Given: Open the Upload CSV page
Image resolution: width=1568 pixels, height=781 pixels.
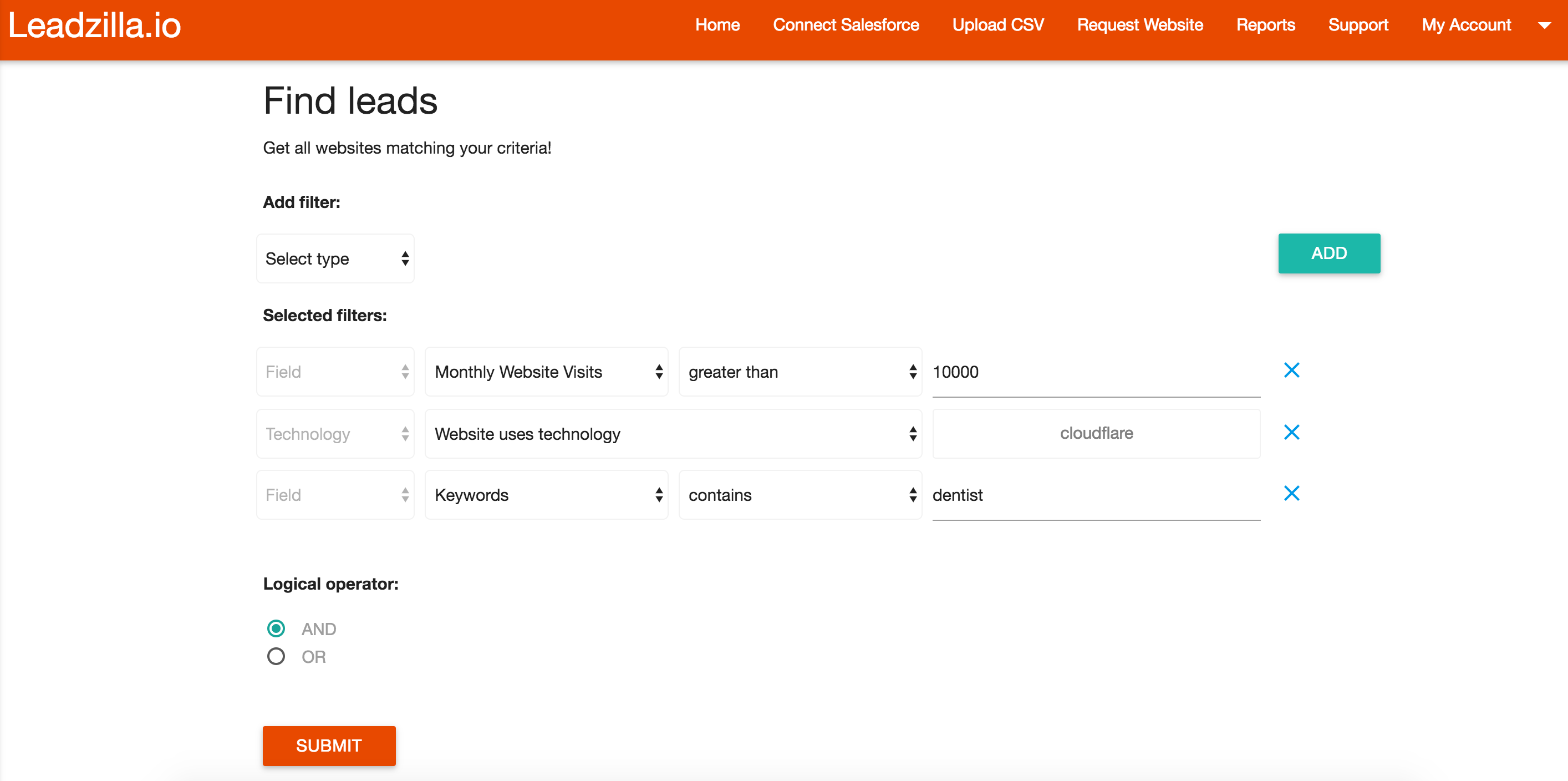Looking at the screenshot, I should (x=997, y=25).
